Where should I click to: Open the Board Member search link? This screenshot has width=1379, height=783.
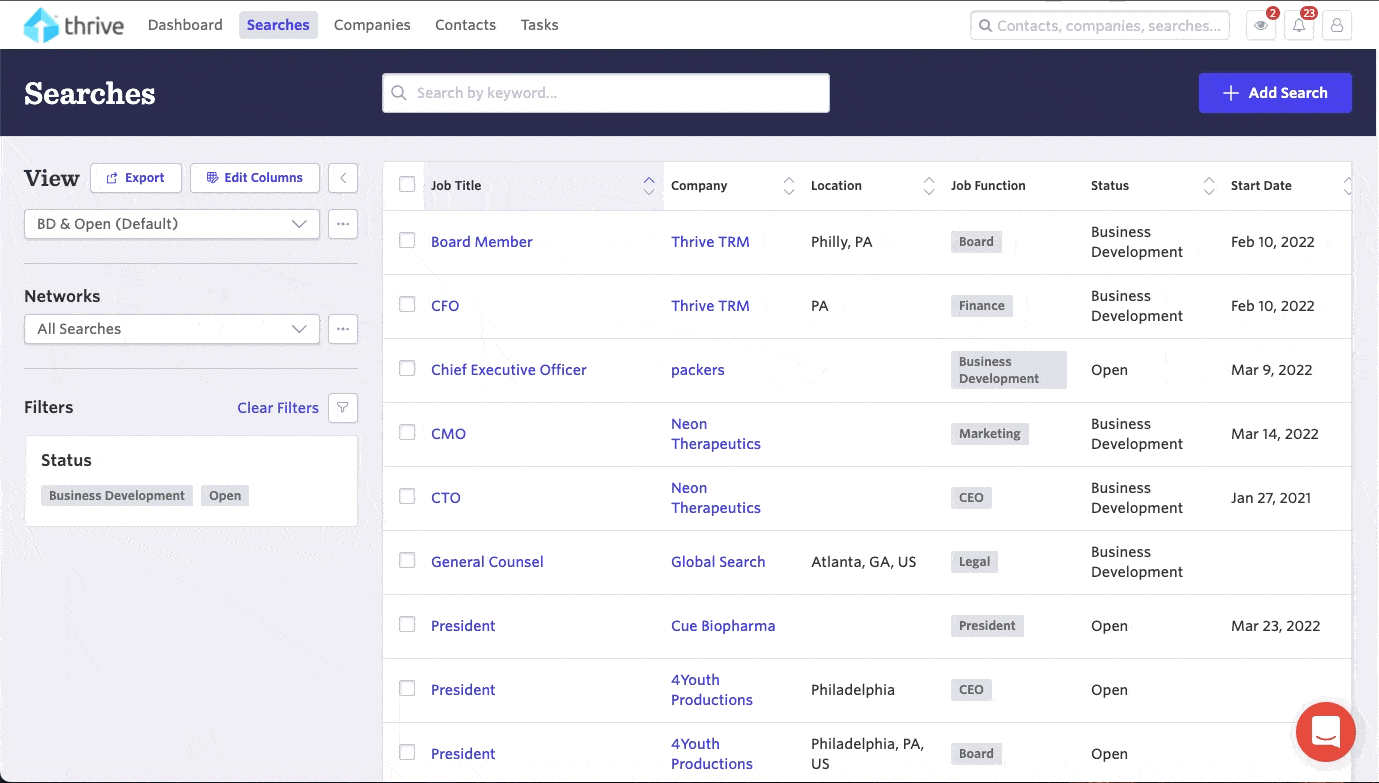[x=482, y=242]
